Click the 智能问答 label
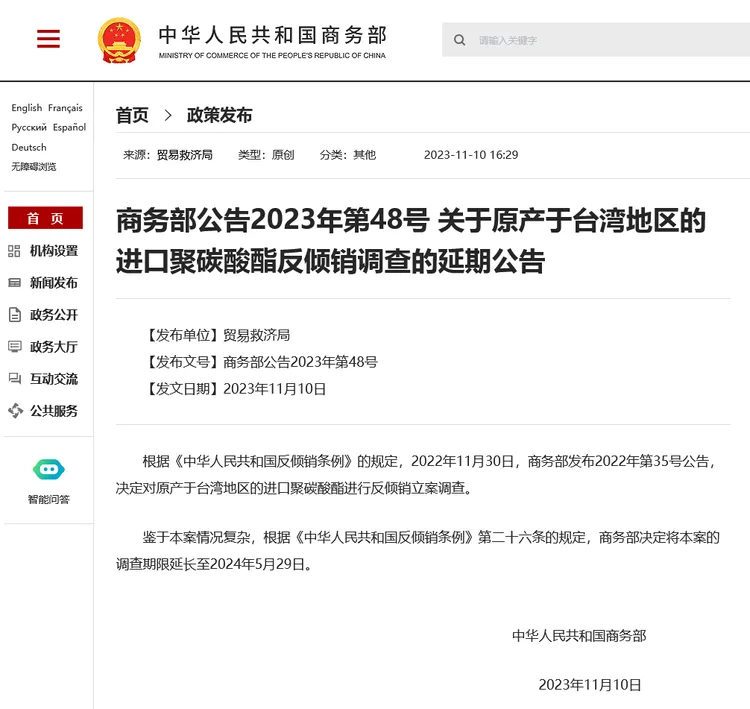 coord(49,499)
